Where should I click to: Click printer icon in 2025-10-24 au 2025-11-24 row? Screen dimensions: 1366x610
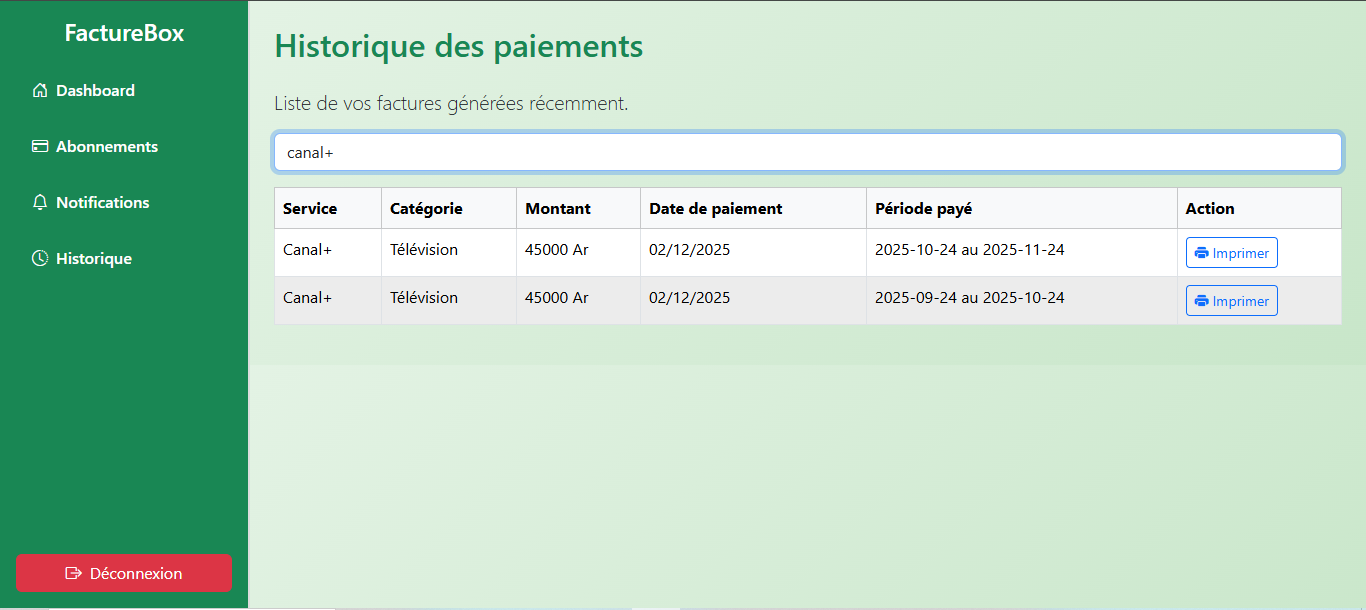click(1202, 254)
